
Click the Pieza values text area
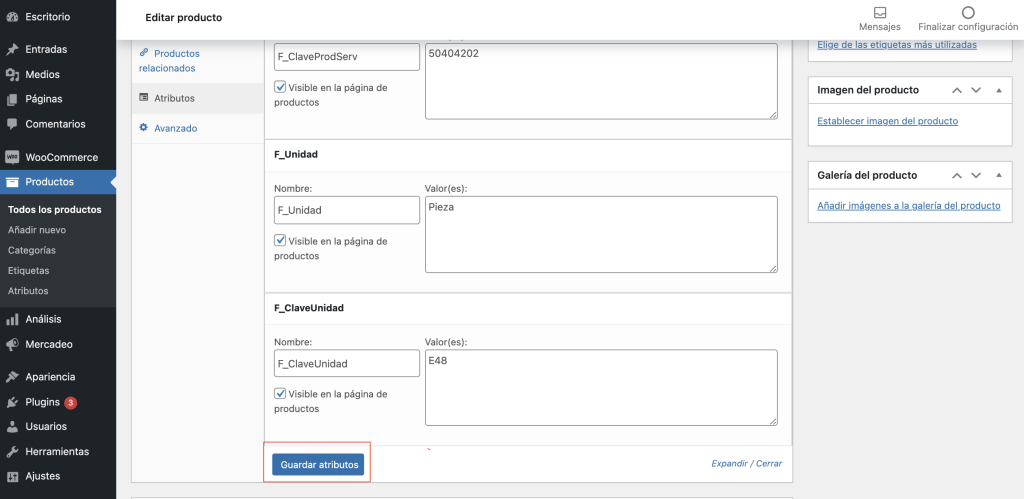601,234
